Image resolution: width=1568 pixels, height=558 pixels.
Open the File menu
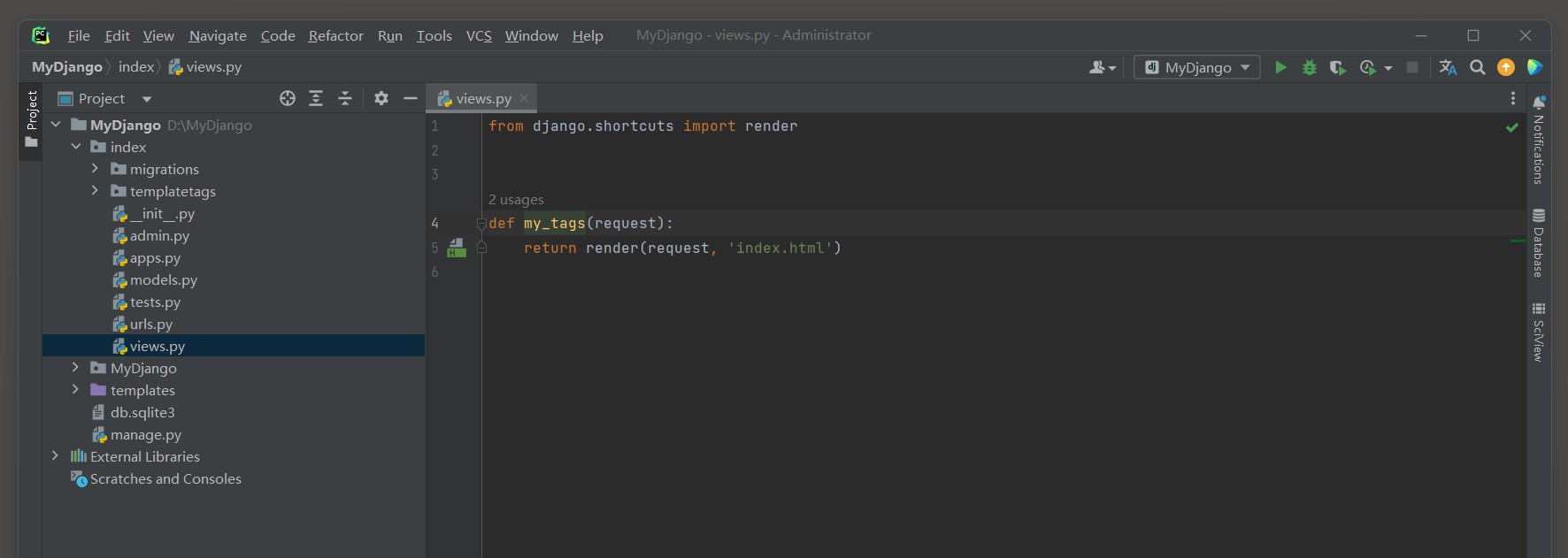pyautogui.click(x=79, y=35)
